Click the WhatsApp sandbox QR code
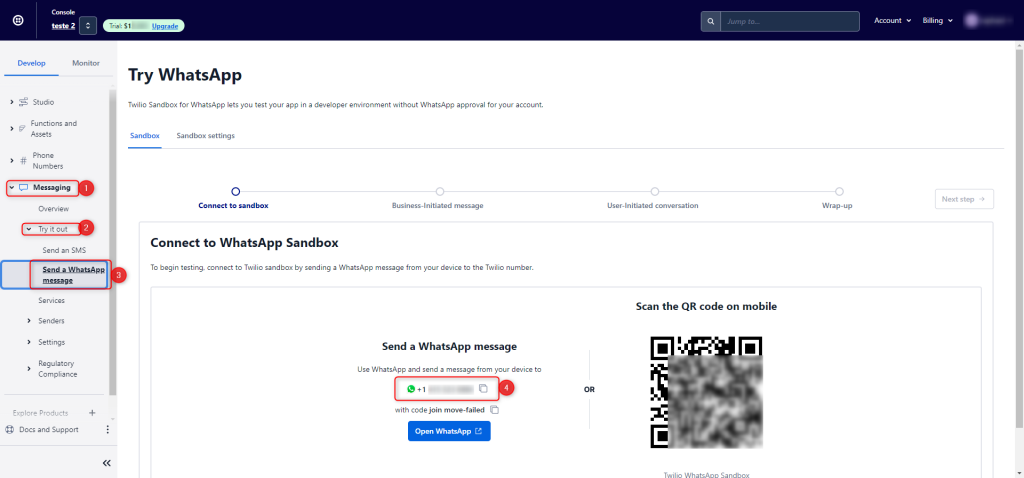Image resolution: width=1024 pixels, height=478 pixels. [706, 392]
